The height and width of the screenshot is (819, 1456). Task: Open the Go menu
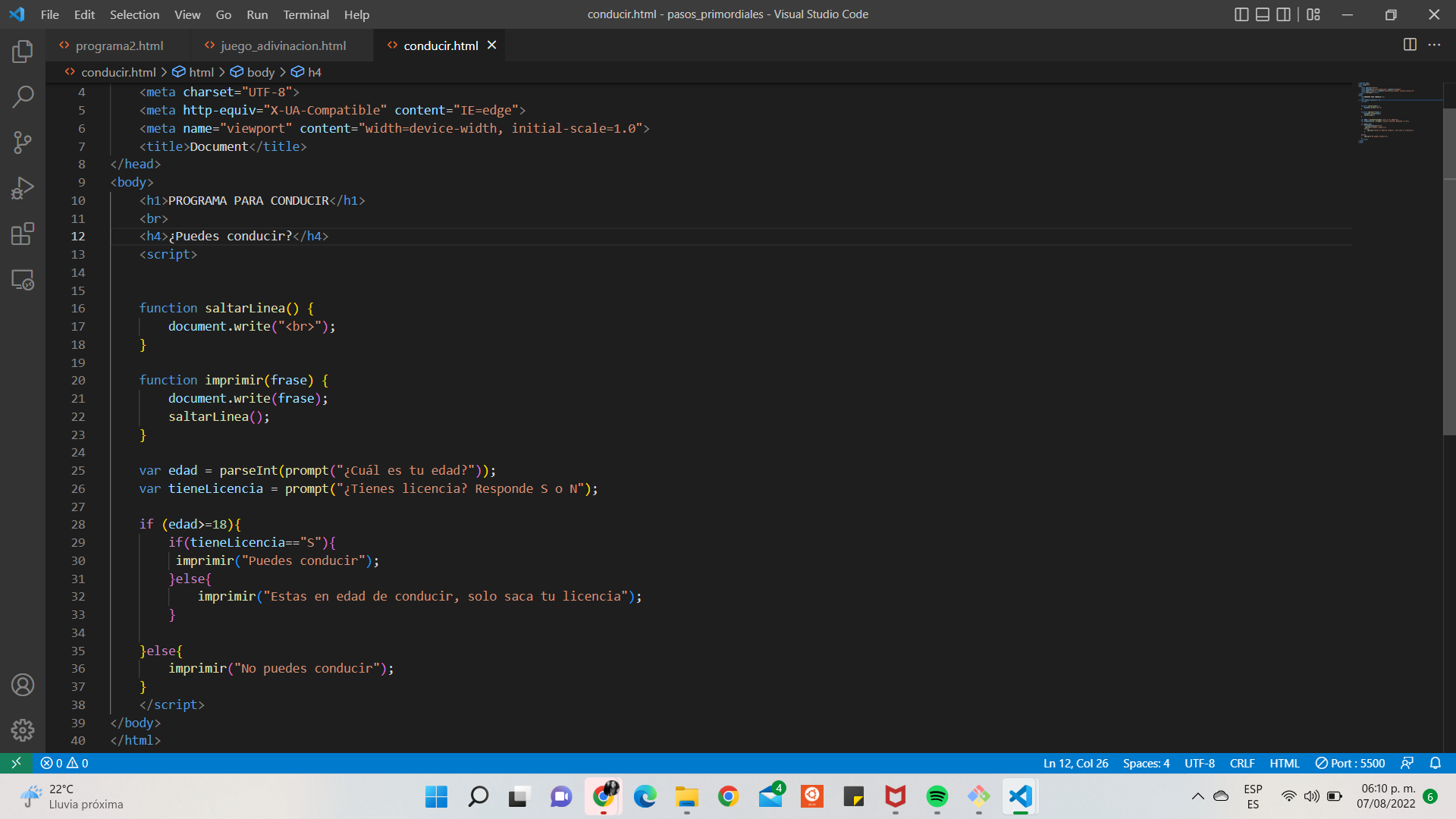pos(224,14)
